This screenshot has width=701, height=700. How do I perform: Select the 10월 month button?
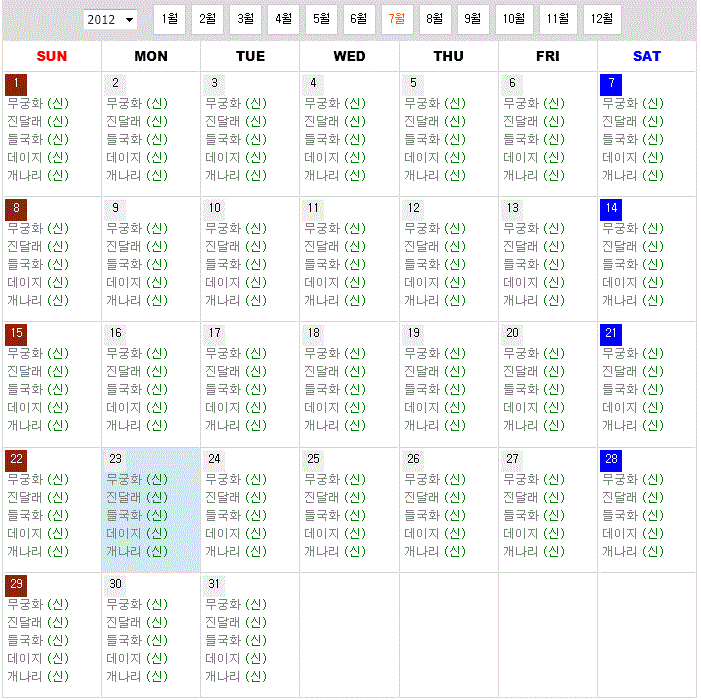click(x=513, y=19)
